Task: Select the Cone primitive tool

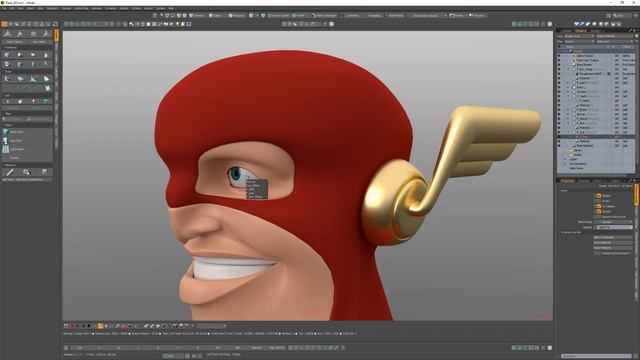Action: [x=46, y=54]
